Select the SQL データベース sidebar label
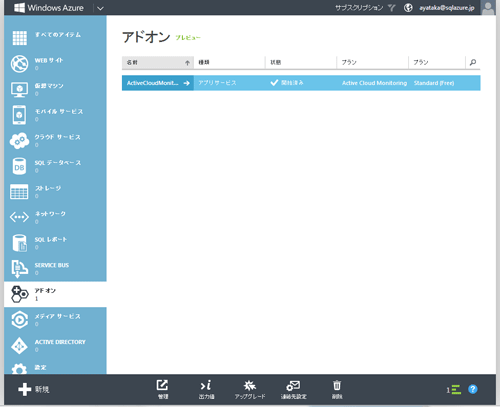Image resolution: width=500 pixels, height=407 pixels. click(58, 163)
